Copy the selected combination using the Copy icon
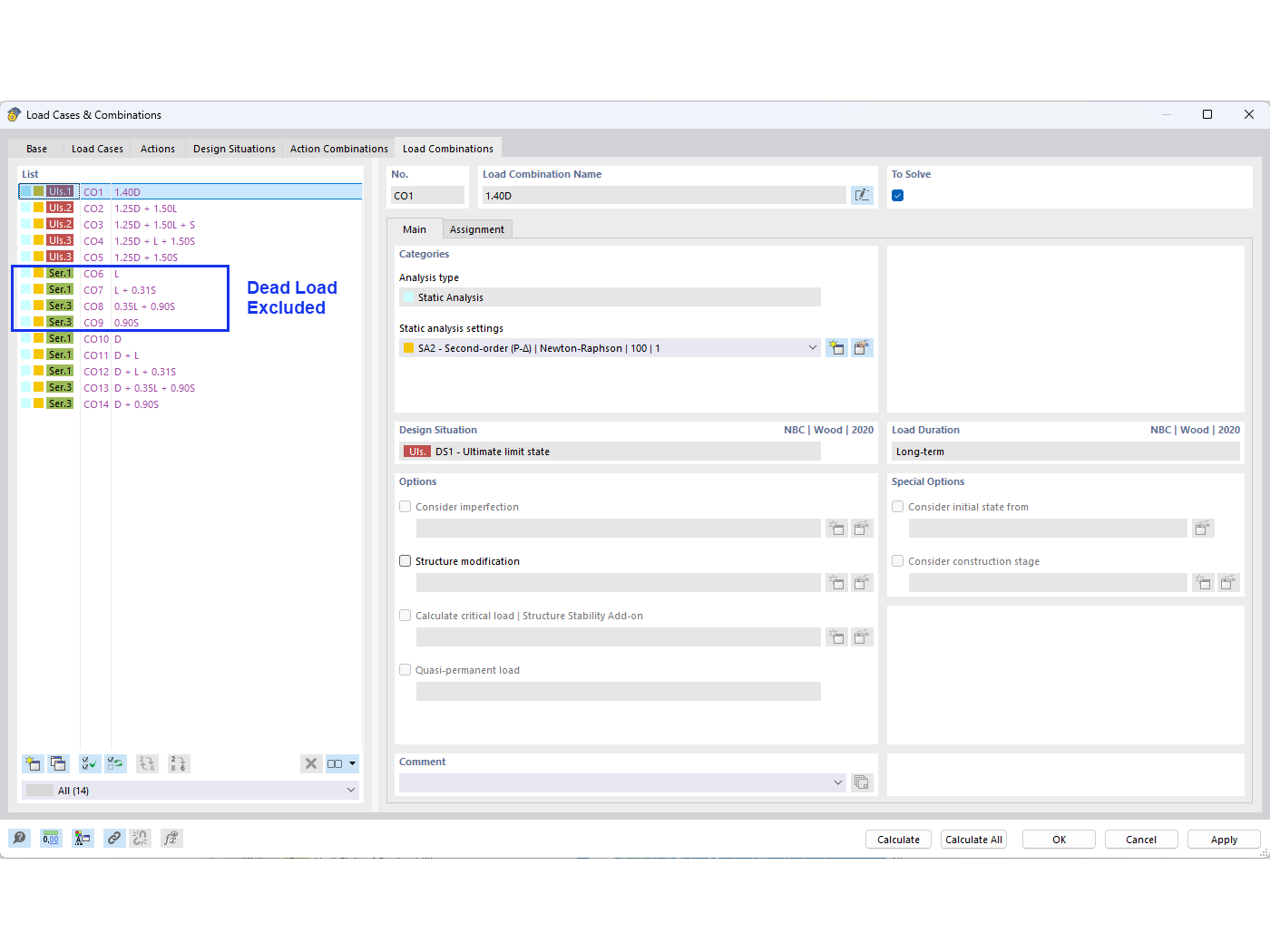Image resolution: width=1270 pixels, height=952 pixels. pos(58,763)
